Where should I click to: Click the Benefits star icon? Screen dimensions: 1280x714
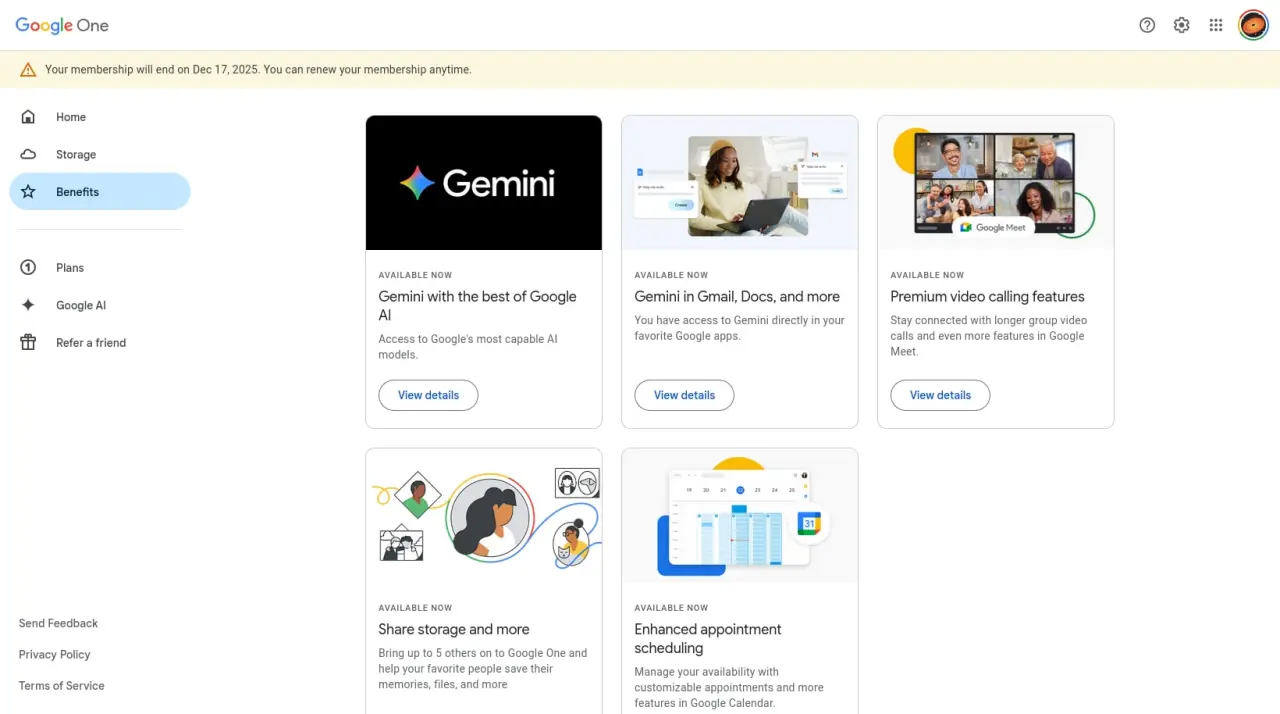(x=28, y=192)
